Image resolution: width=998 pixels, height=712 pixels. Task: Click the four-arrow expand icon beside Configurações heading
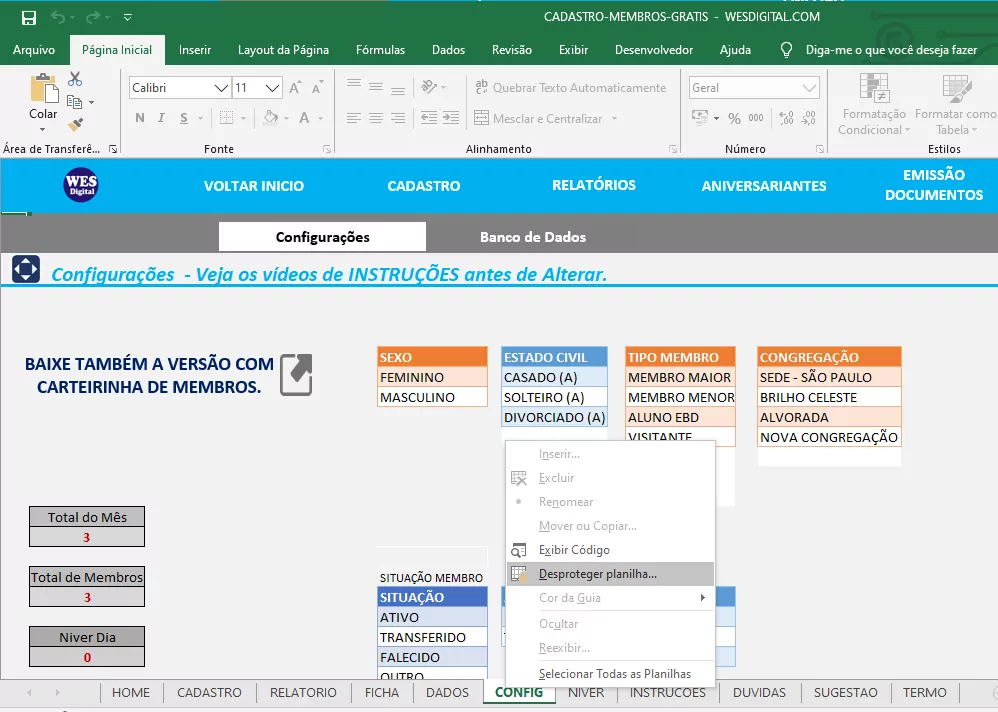coord(26,269)
